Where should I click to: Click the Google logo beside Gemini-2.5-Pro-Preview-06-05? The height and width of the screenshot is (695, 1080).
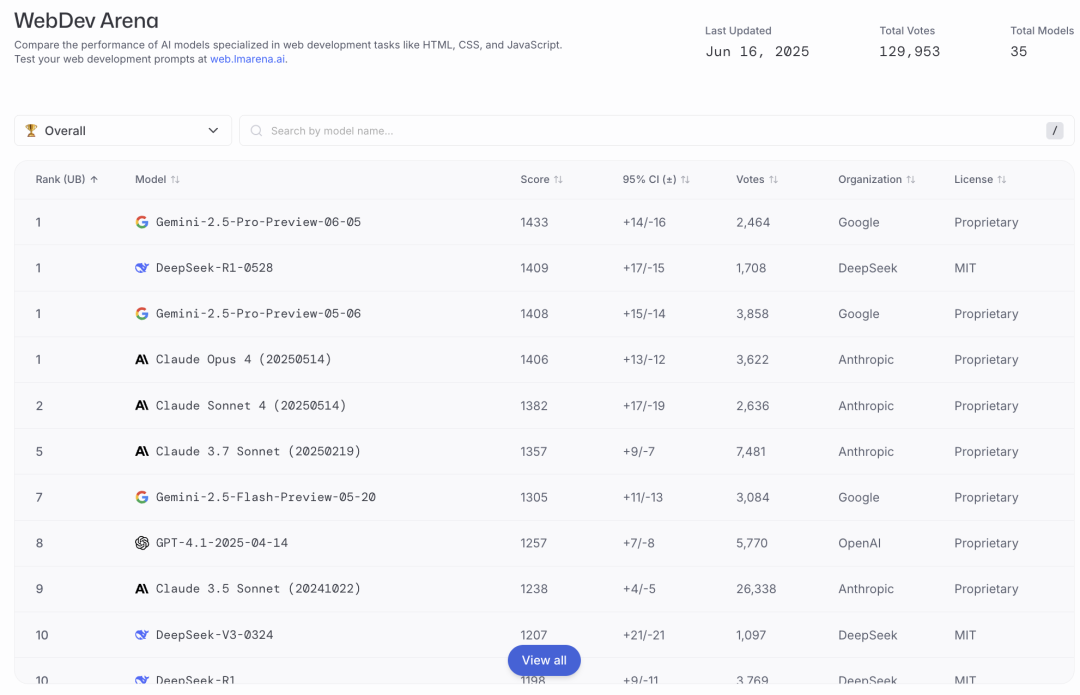[142, 222]
